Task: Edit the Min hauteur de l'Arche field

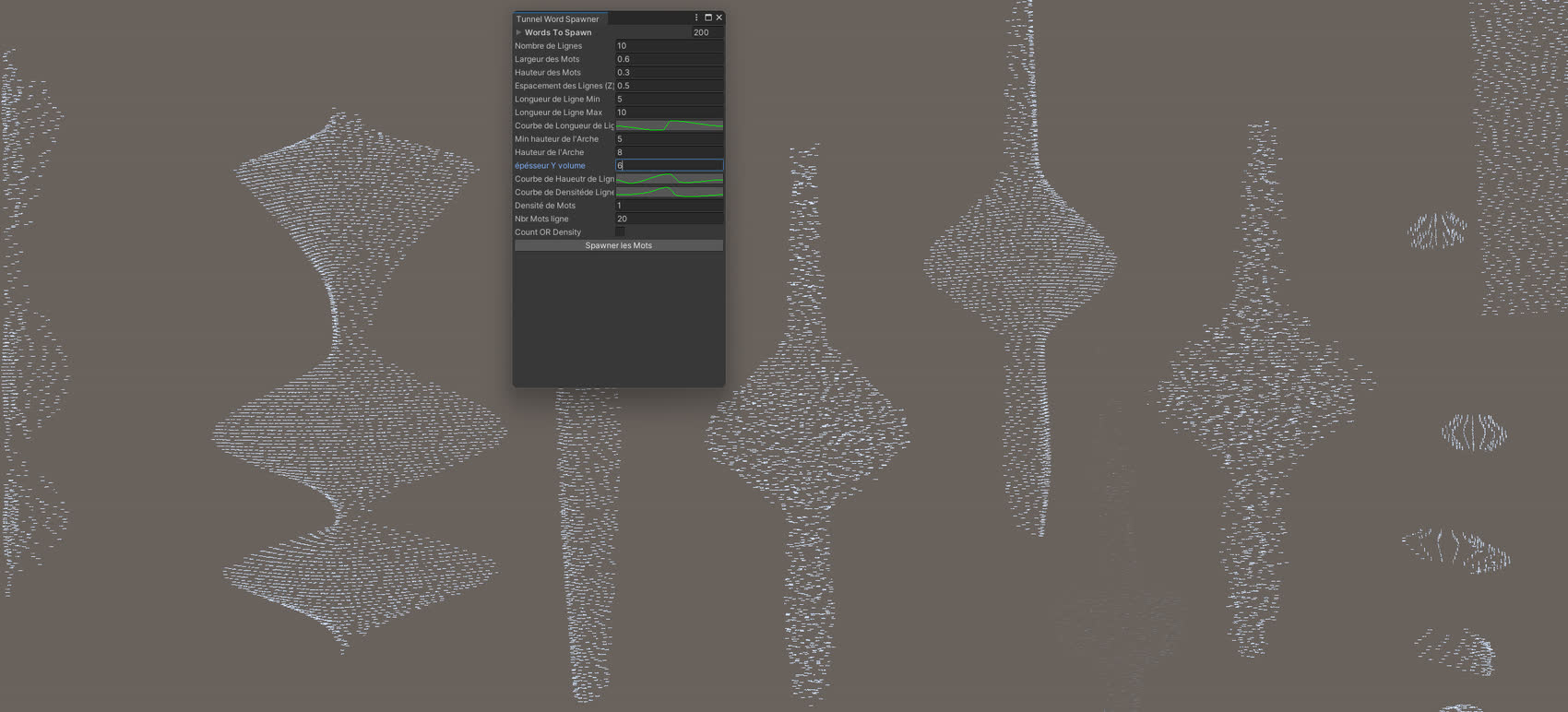Action: tap(670, 139)
